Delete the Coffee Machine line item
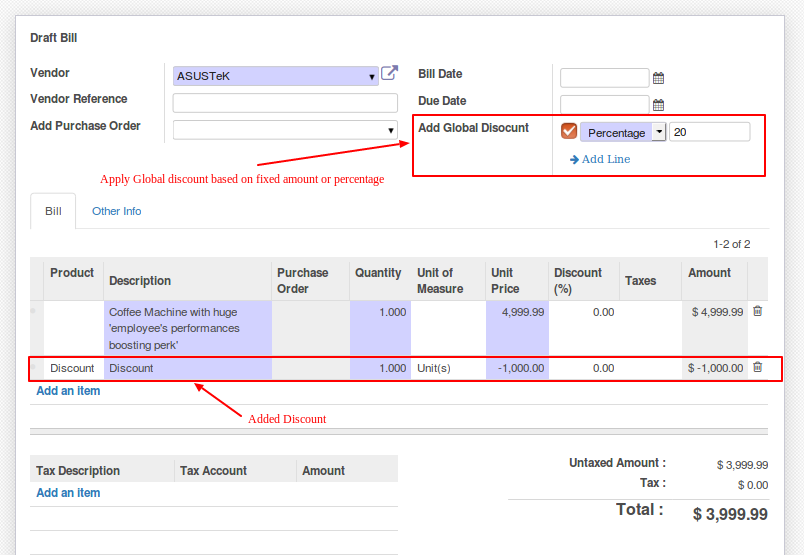Viewport: 804px width, 555px height. point(757,312)
